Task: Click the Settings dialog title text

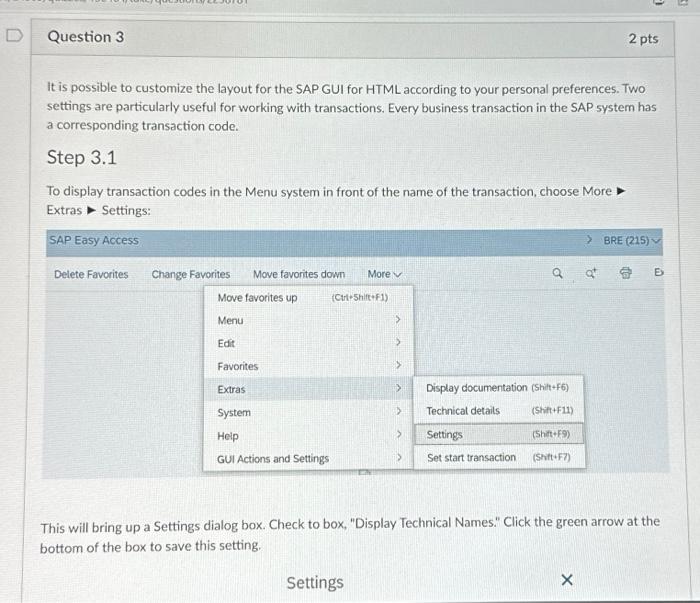Action: [315, 582]
